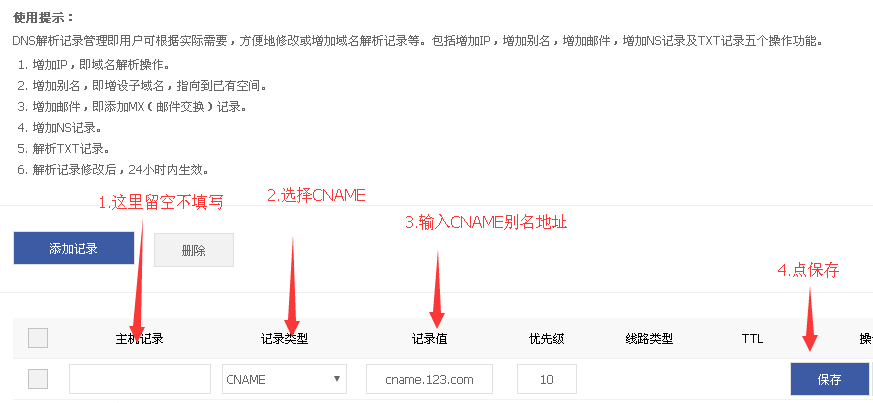Click the 线路类型 column header
Image resolution: width=873 pixels, height=403 pixels.
click(x=649, y=338)
